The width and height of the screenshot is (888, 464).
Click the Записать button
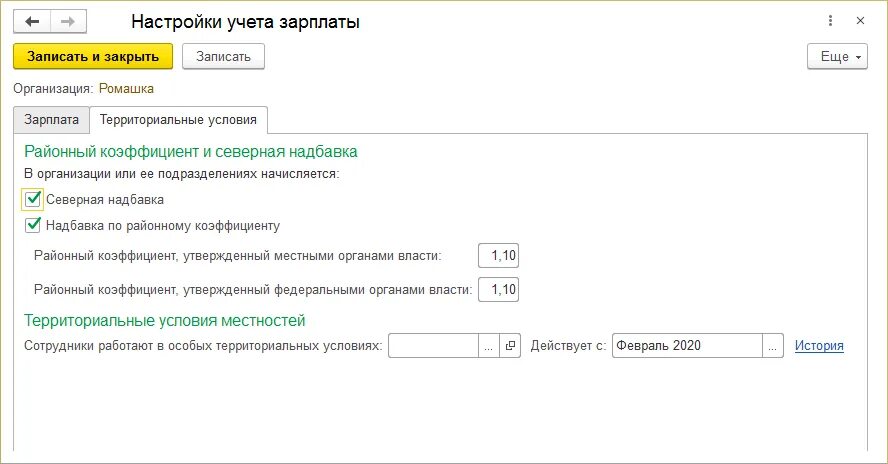223,57
